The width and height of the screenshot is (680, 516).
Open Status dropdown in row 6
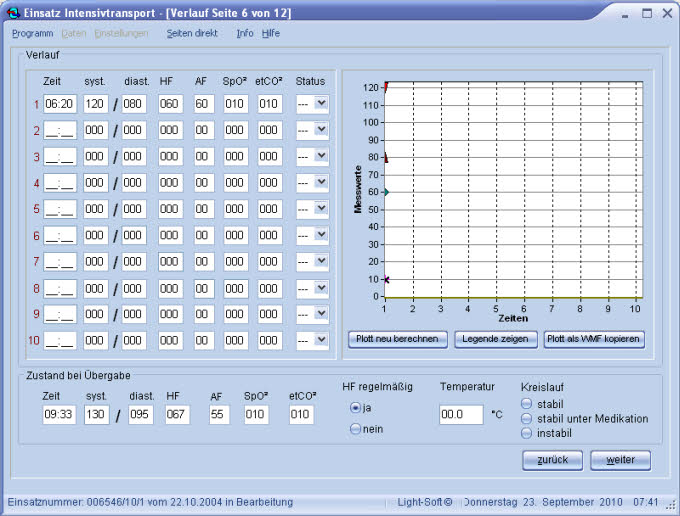coord(321,235)
